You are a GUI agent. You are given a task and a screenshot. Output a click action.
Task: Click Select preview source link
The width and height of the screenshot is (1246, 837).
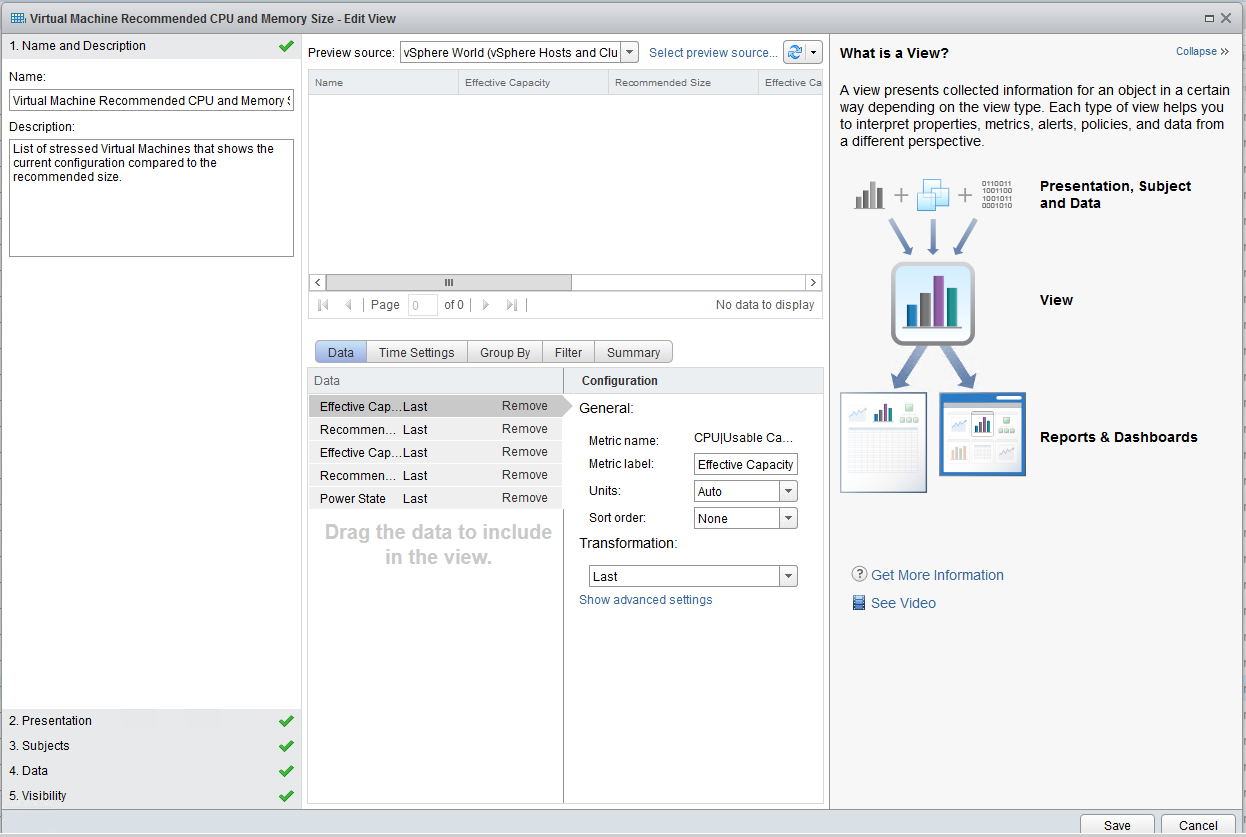pyautogui.click(x=713, y=53)
